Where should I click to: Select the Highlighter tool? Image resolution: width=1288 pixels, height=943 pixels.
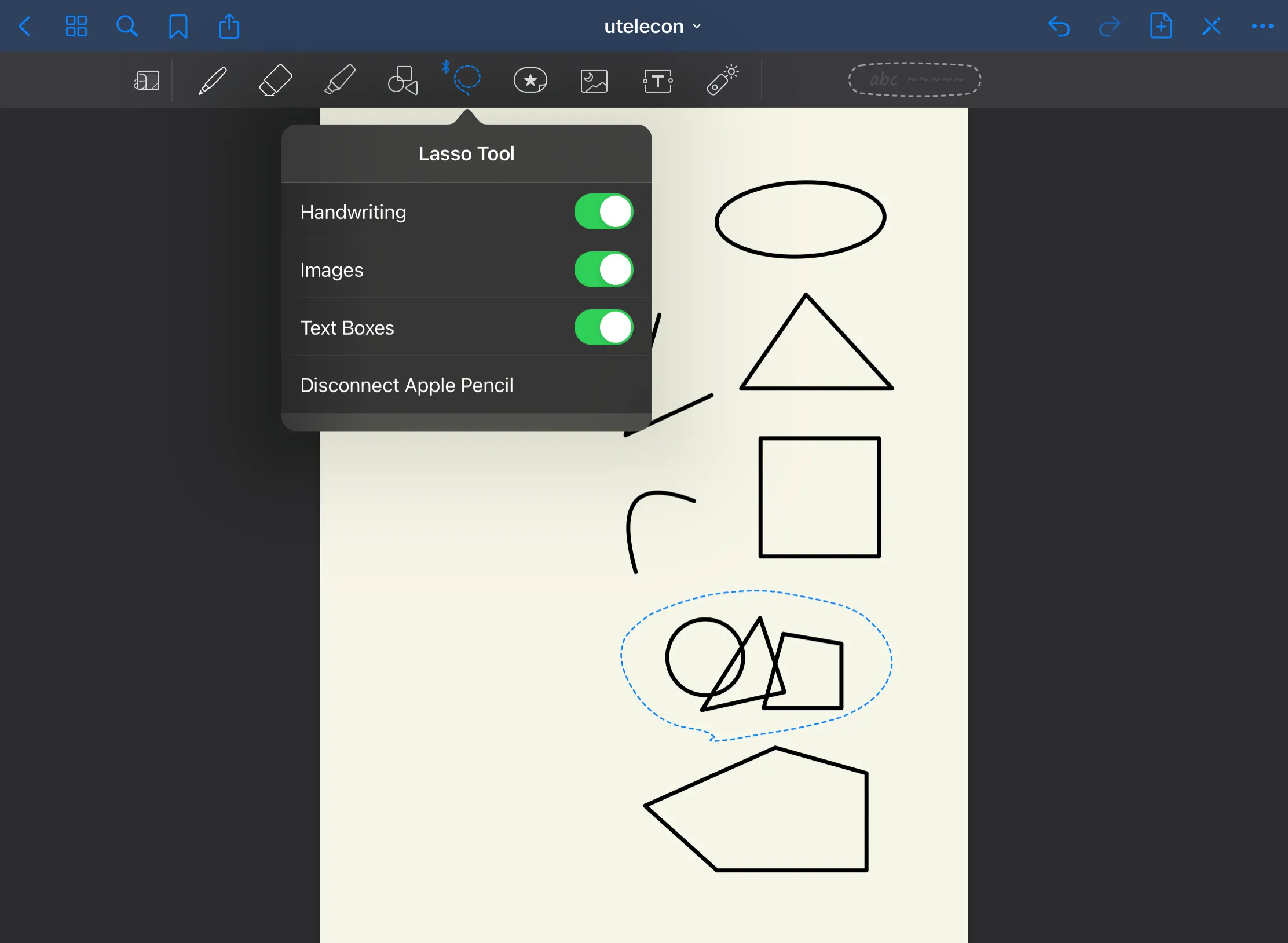(339, 81)
